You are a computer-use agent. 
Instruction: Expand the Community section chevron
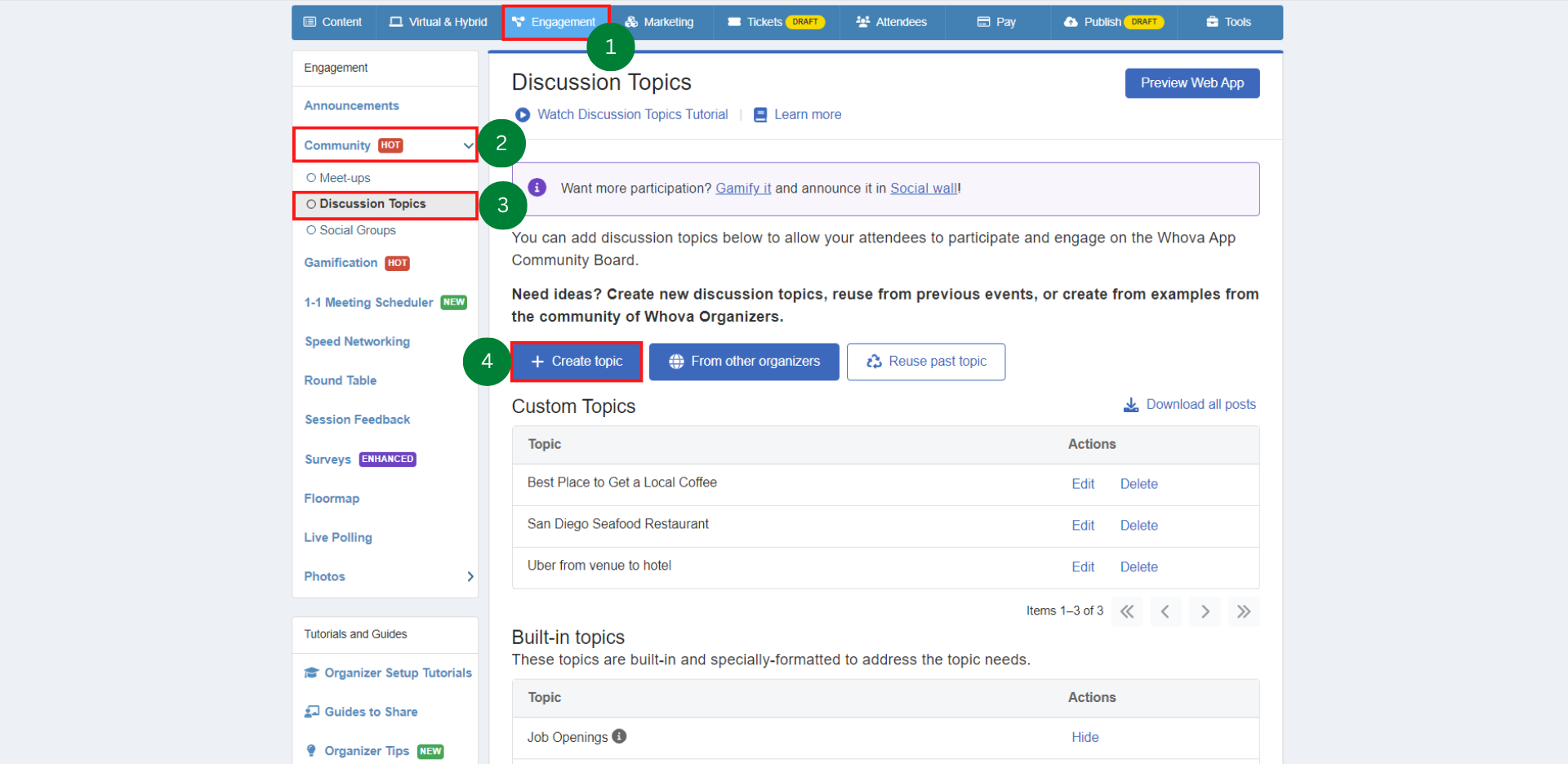point(468,145)
